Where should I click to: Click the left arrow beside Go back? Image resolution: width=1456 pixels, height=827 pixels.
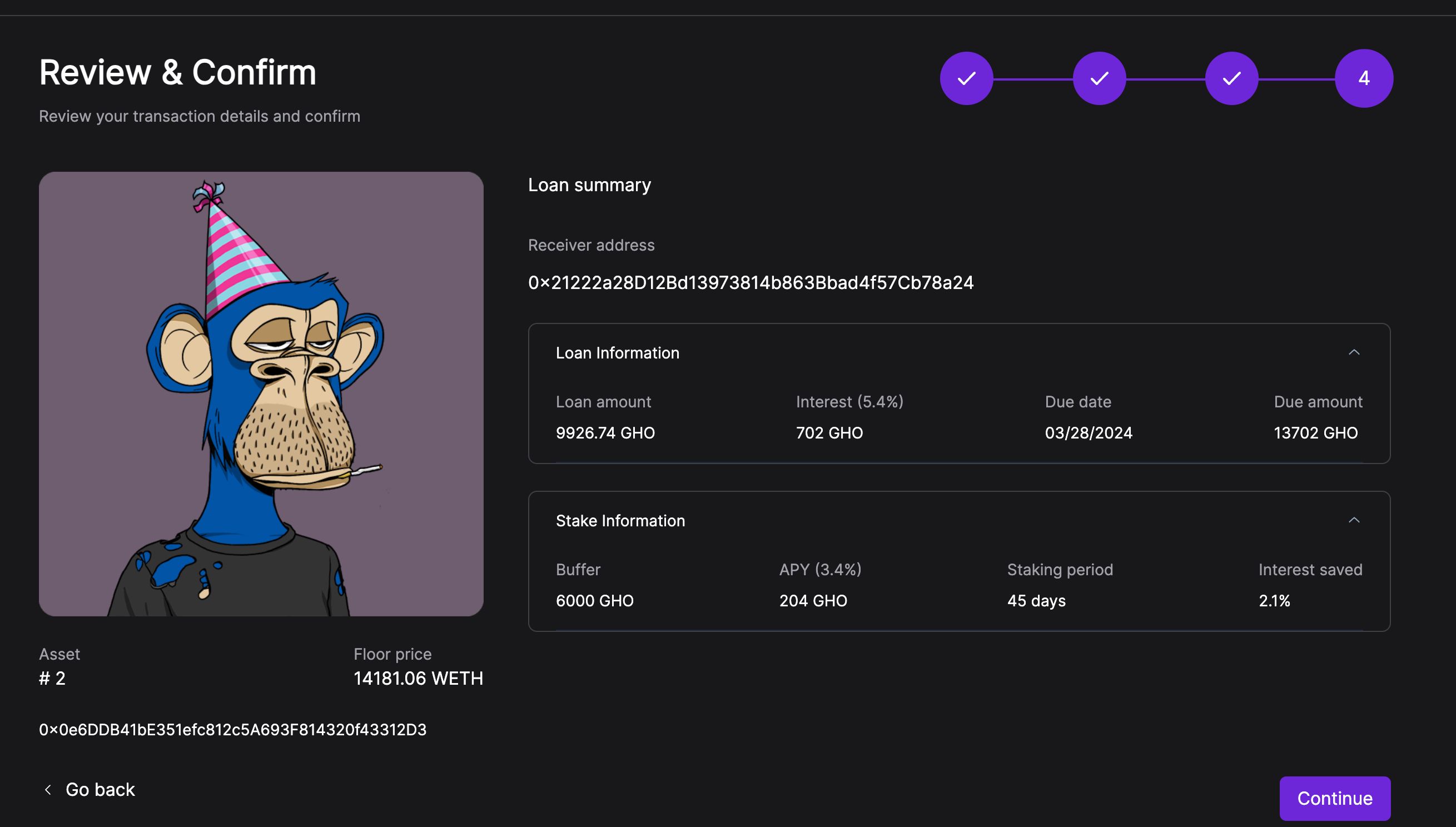[x=48, y=790]
